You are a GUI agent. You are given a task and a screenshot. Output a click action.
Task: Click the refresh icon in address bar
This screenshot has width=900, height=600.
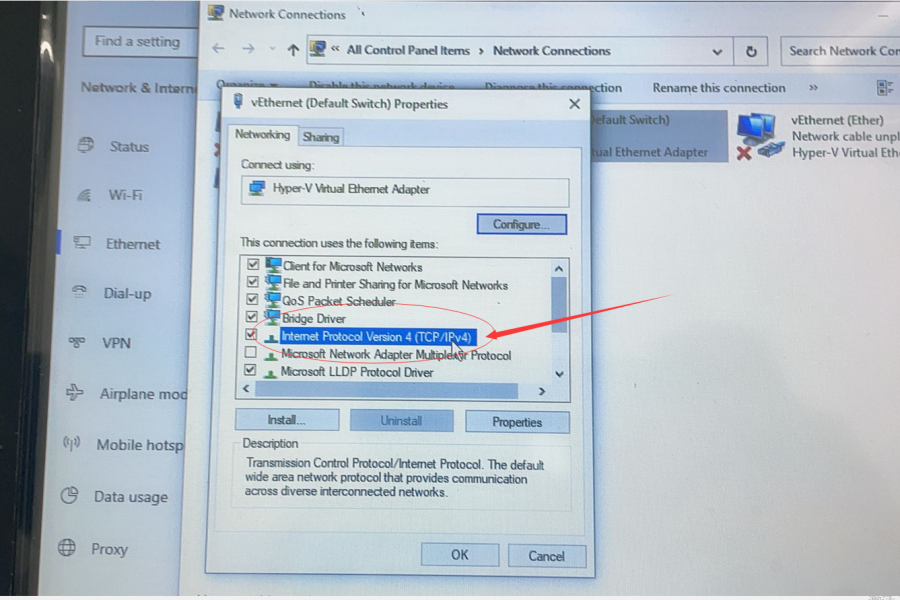coord(750,50)
